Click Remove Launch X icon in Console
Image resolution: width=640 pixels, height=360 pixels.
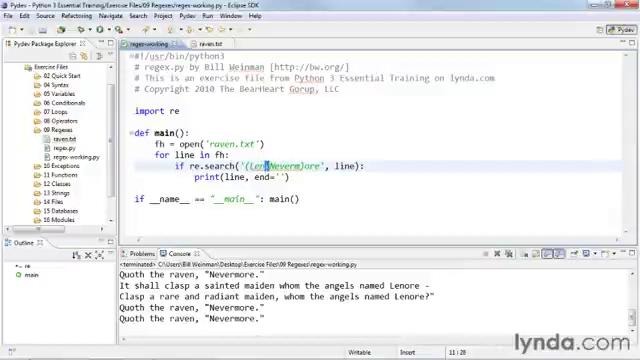coord(497,254)
